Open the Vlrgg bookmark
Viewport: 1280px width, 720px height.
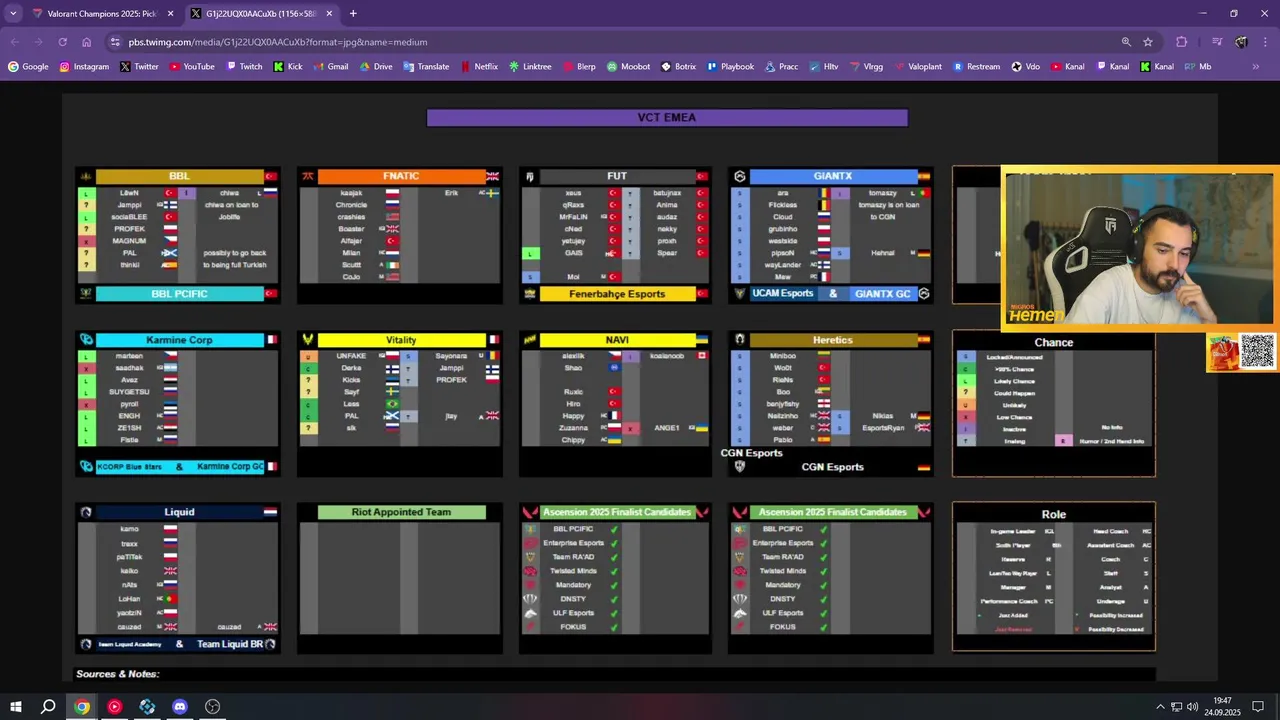[x=865, y=67]
